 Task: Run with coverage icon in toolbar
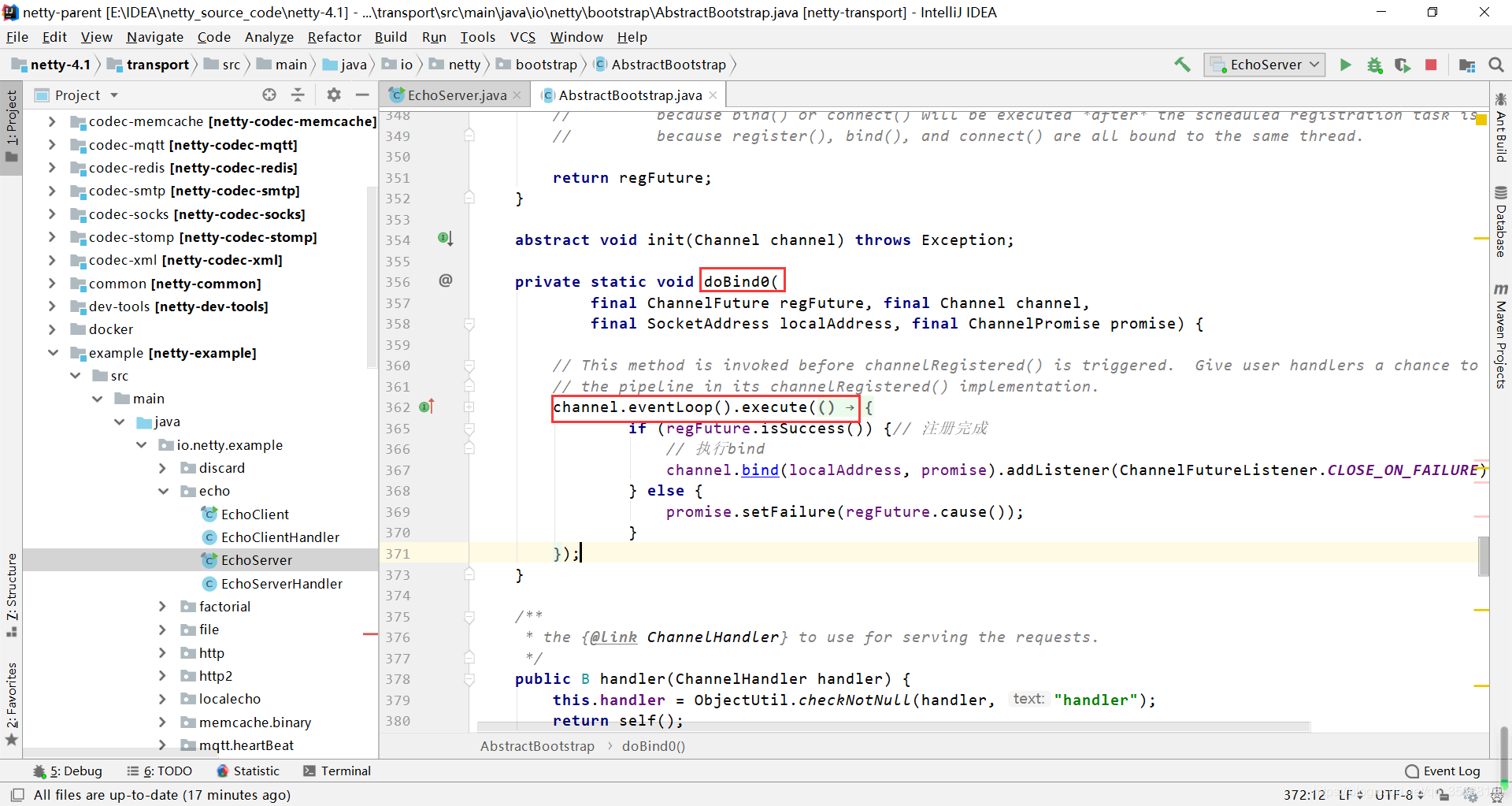click(1403, 65)
